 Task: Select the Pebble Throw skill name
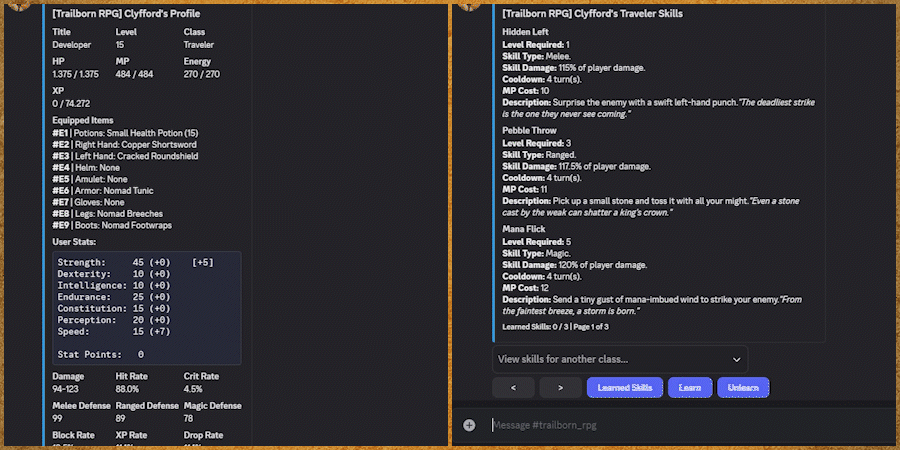531,130
